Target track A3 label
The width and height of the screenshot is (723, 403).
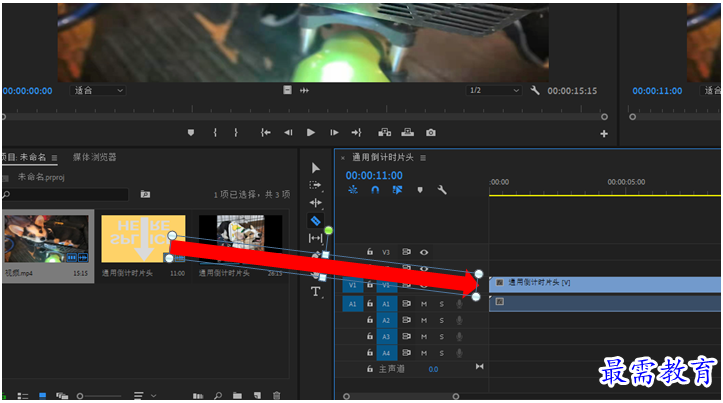click(x=386, y=337)
